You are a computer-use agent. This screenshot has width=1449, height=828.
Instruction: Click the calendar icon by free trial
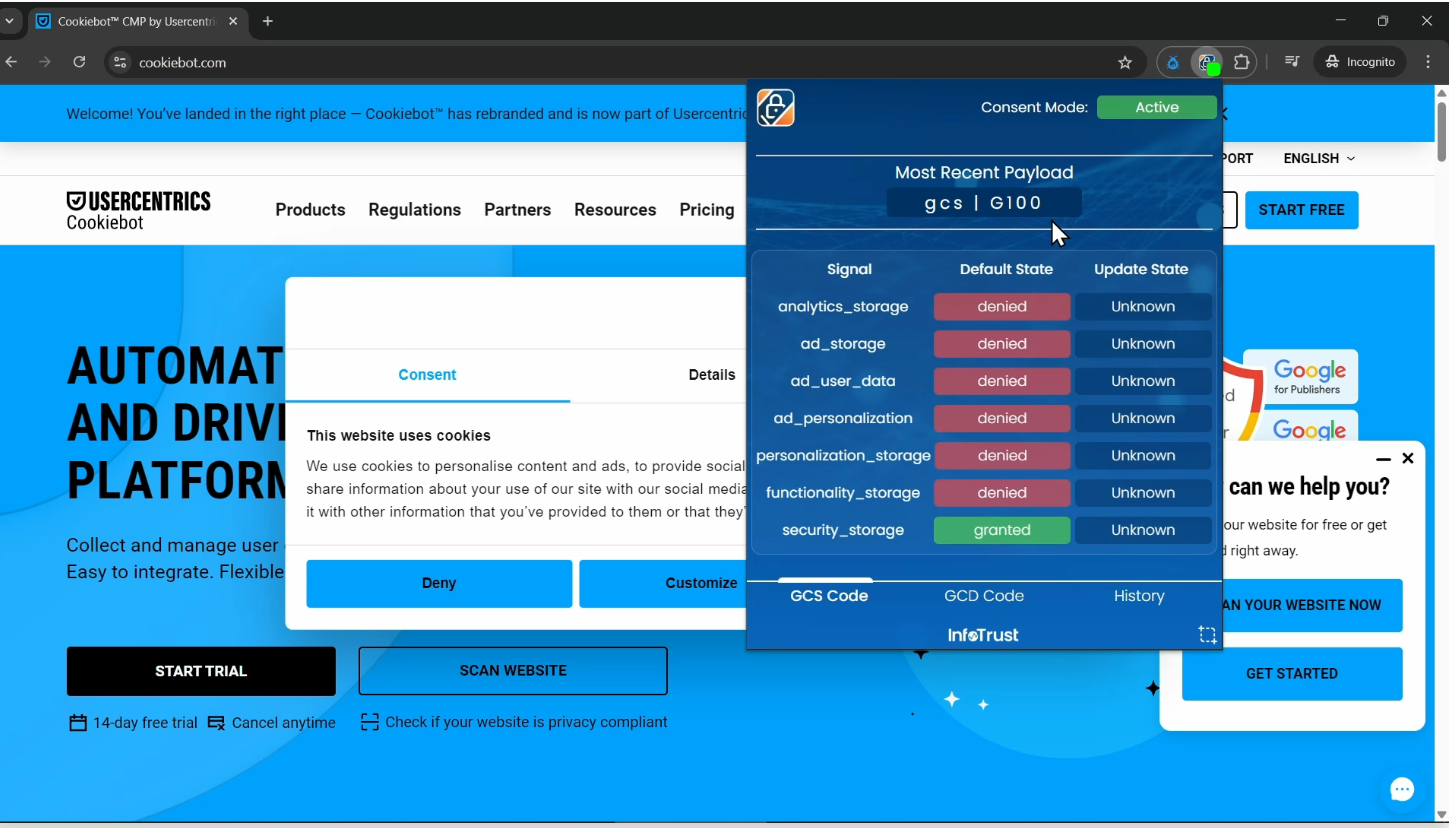pos(78,722)
